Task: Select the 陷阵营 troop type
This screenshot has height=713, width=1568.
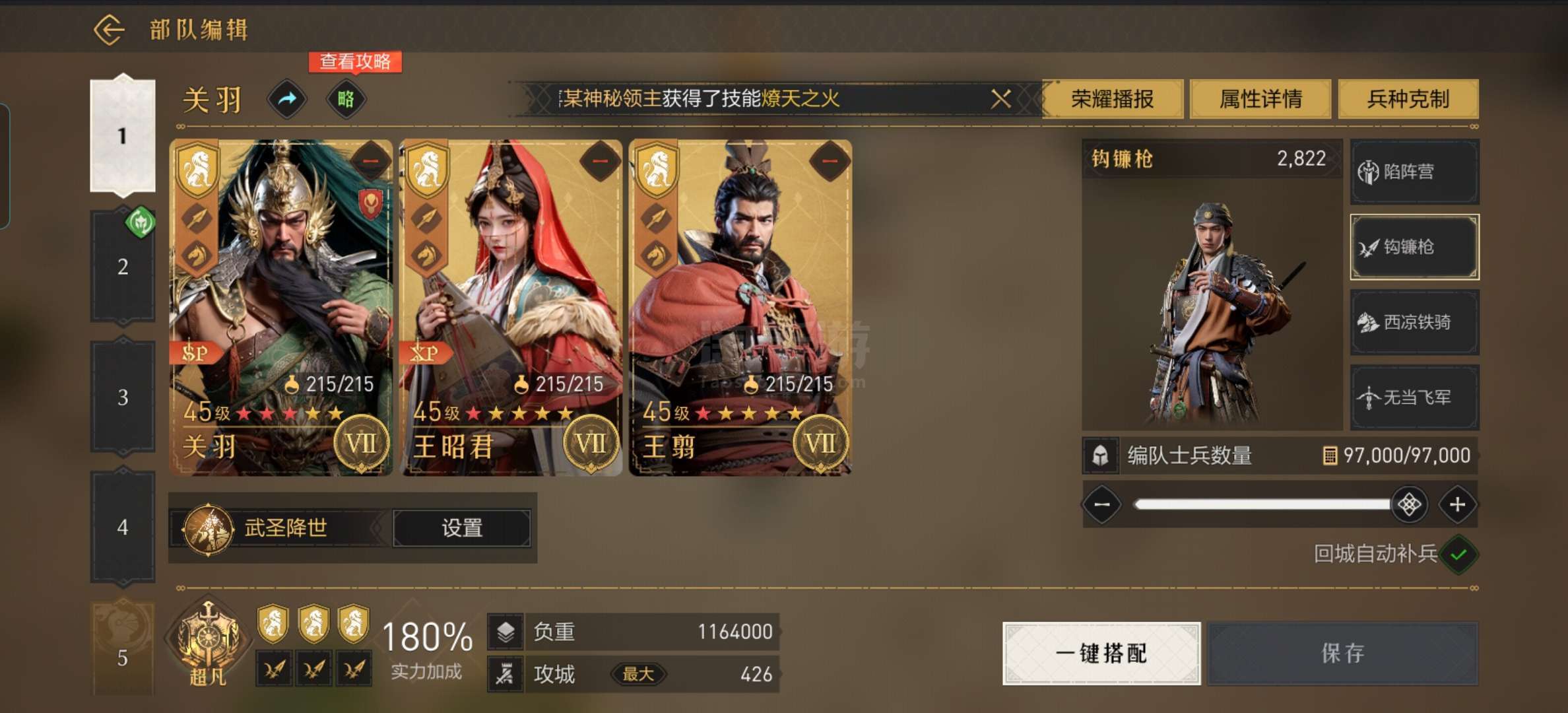Action: [x=1414, y=172]
